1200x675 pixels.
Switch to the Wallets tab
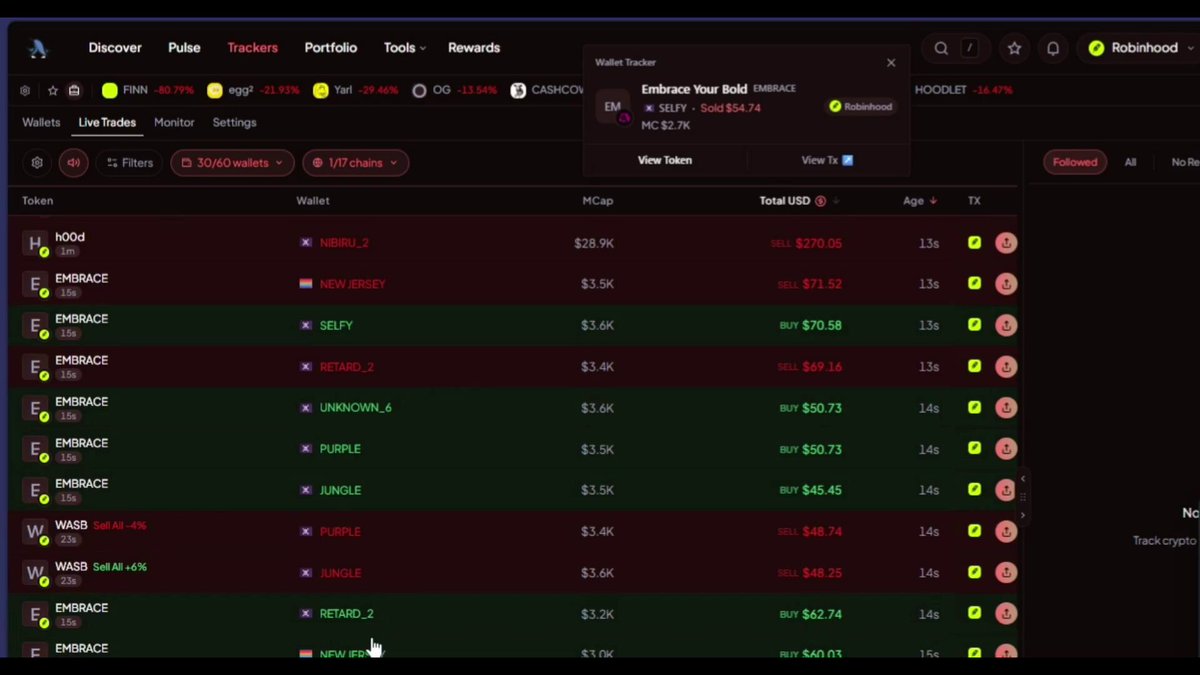[x=41, y=123]
